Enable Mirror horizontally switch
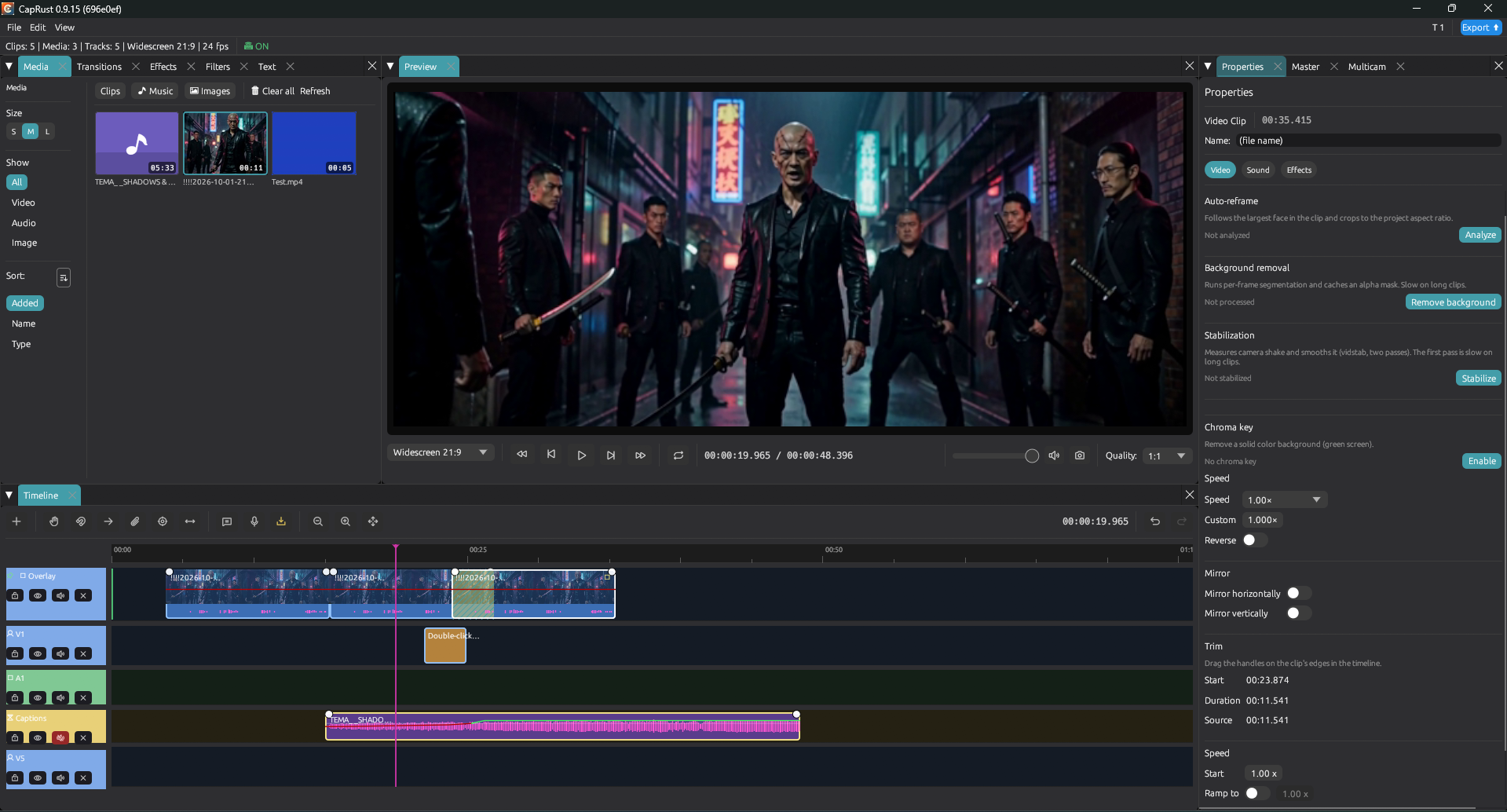1507x812 pixels. (1298, 594)
